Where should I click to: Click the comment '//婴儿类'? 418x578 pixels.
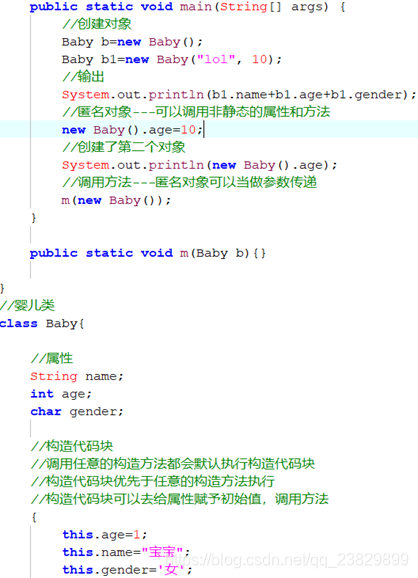(27, 306)
